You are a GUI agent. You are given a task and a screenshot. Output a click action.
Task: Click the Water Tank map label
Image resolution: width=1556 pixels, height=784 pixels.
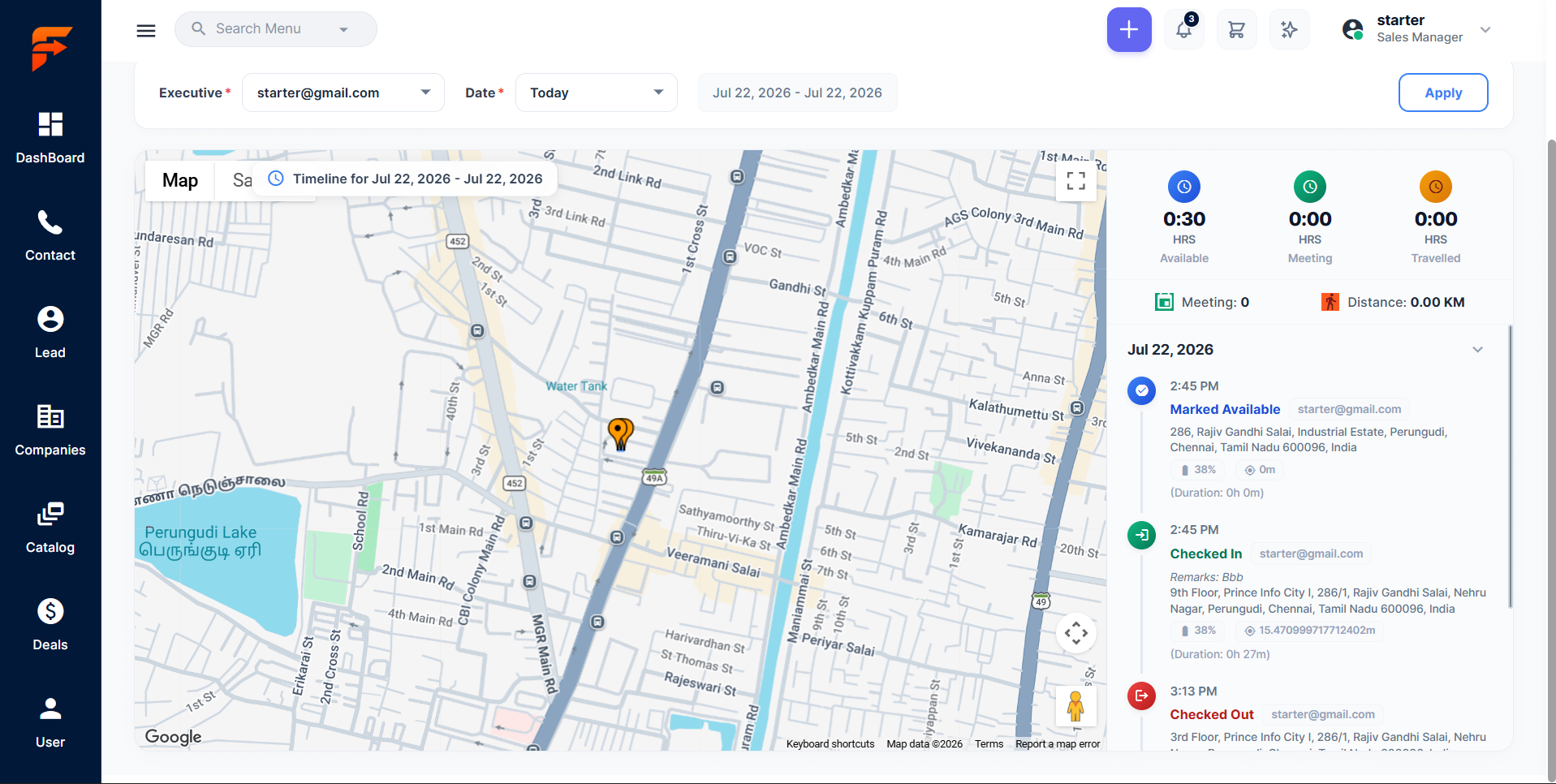point(576,386)
